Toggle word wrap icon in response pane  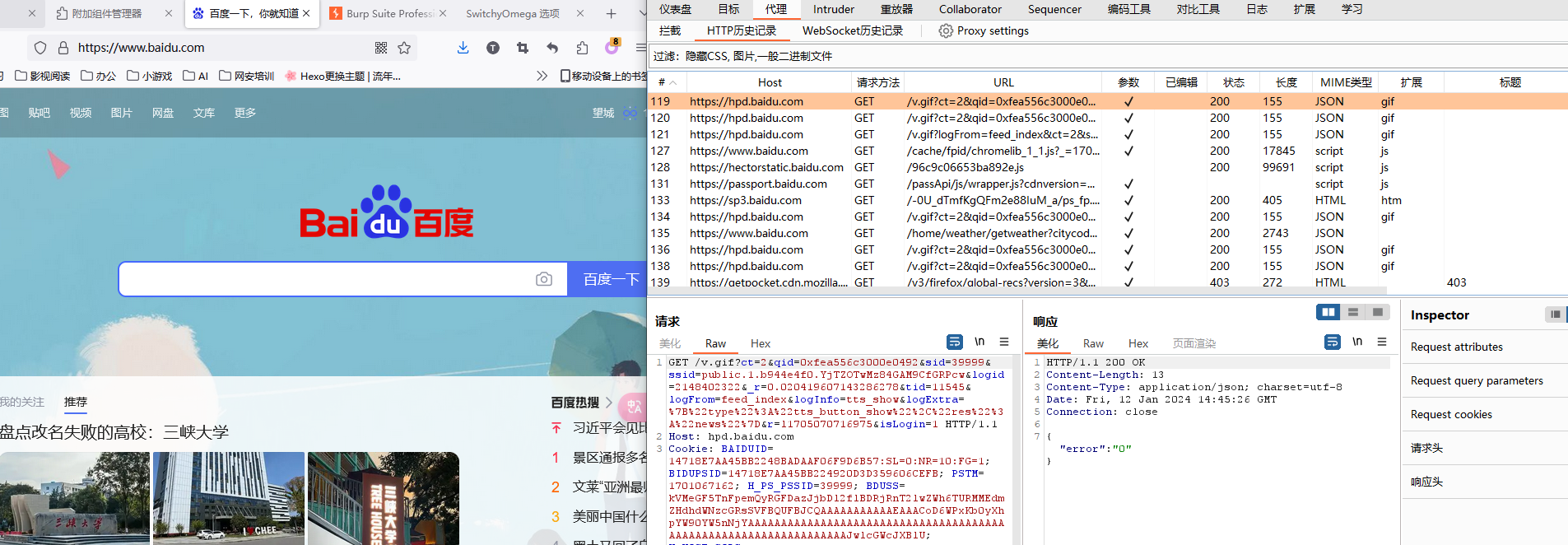[x=1333, y=342]
